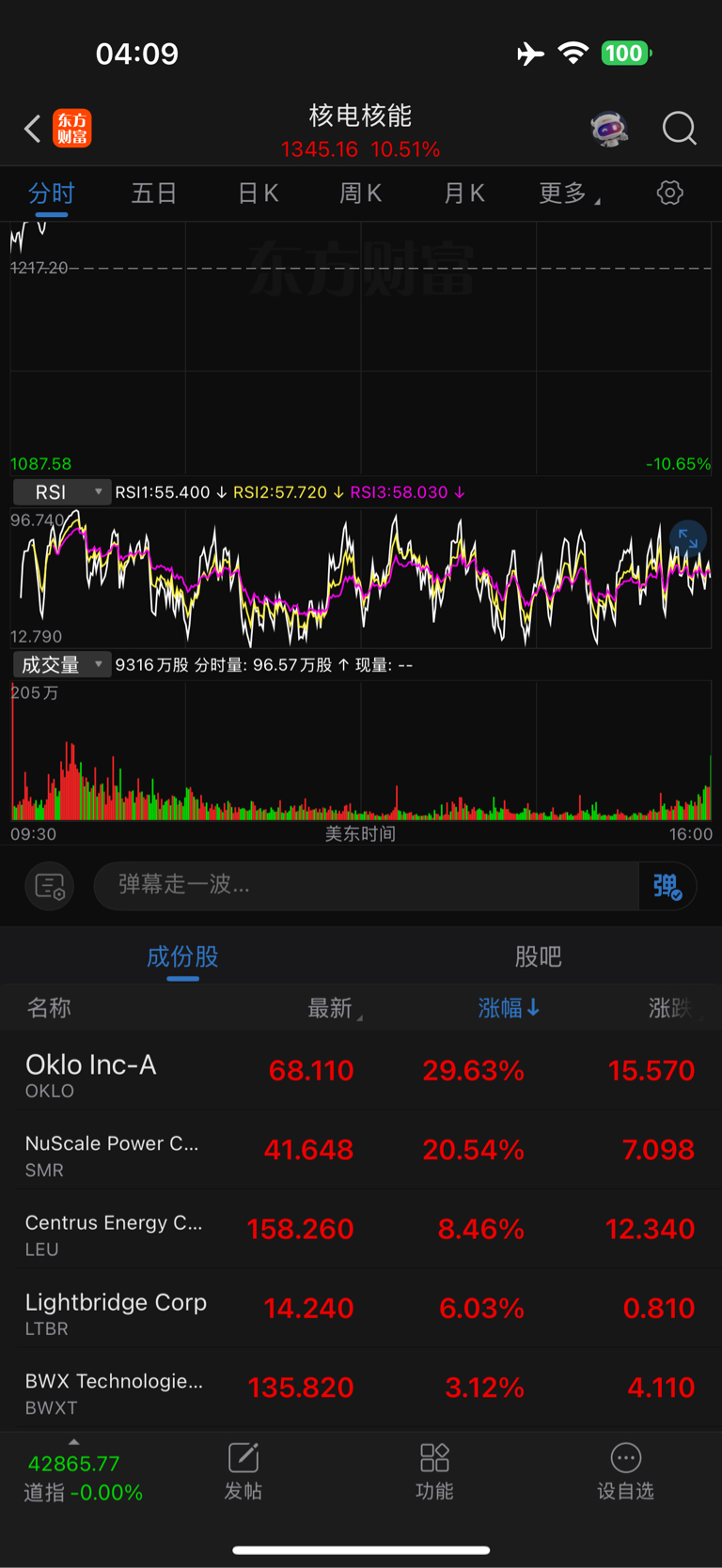Open chart settings gear icon
This screenshot has width=722, height=1568.
669,193
